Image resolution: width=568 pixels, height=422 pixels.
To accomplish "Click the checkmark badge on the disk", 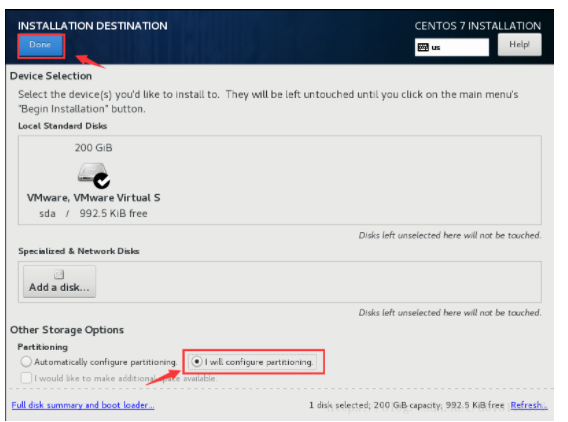I will coord(102,180).
